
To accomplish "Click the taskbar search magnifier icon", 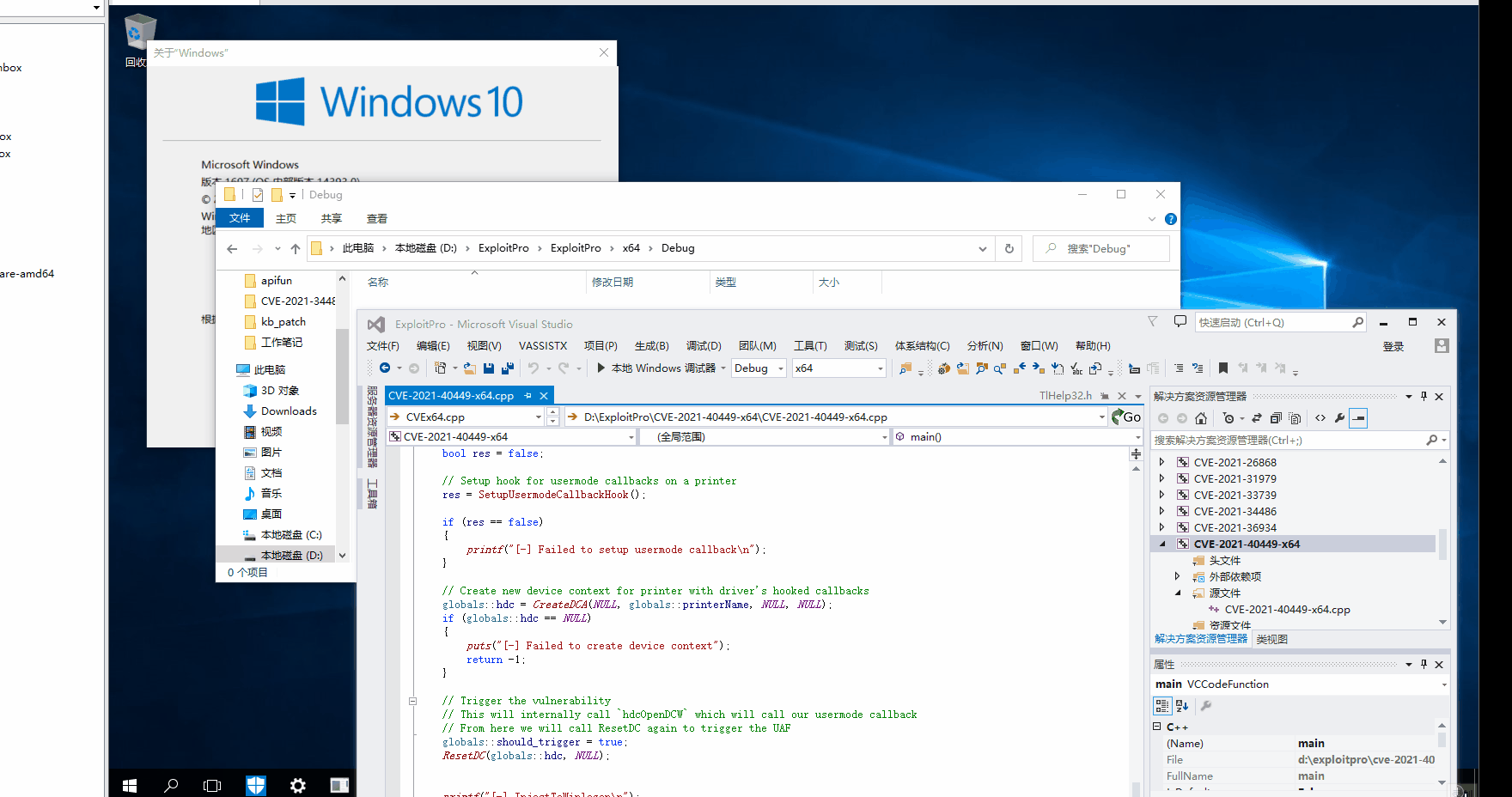I will tap(171, 785).
